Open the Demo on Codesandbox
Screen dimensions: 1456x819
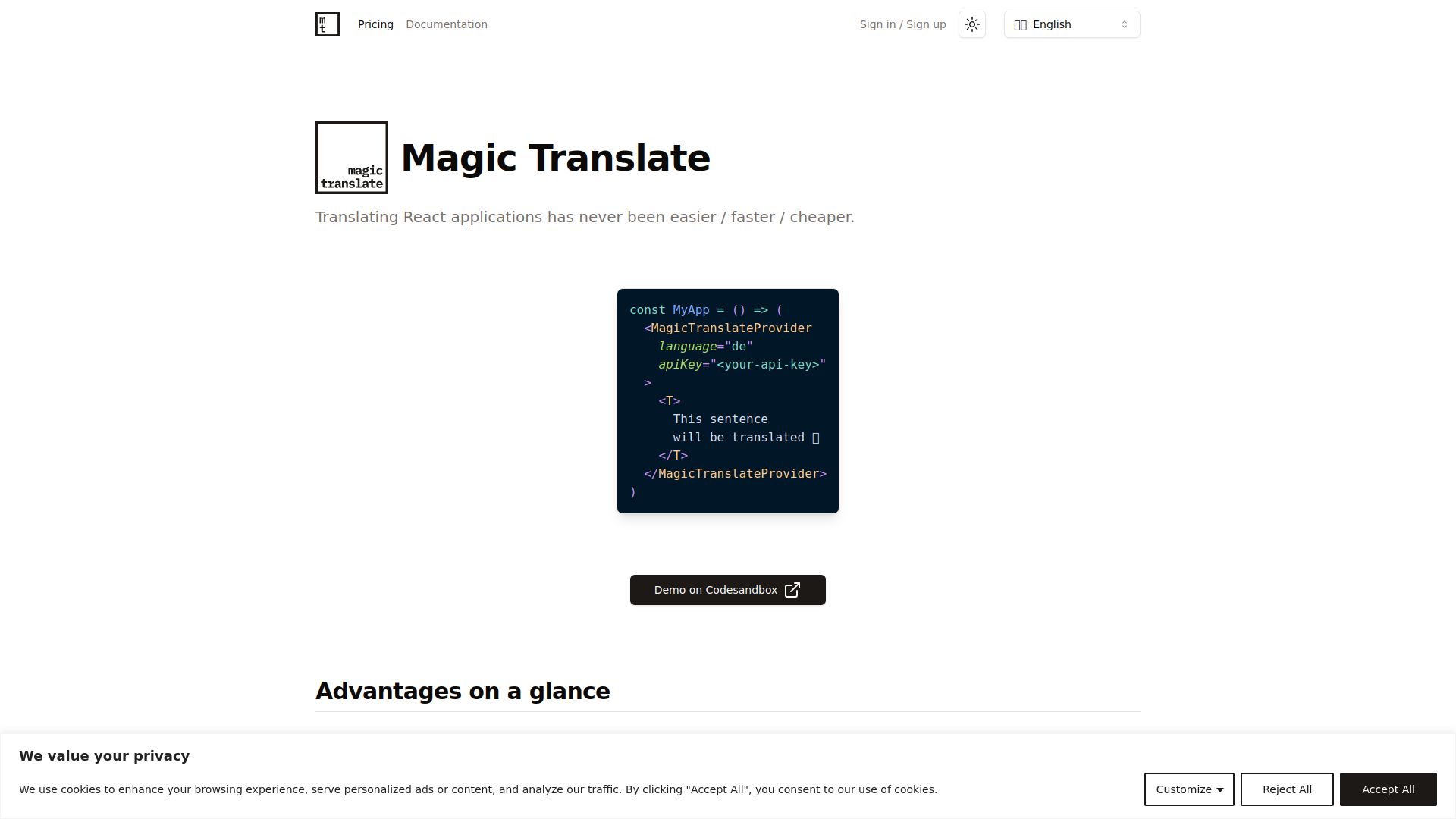727,589
